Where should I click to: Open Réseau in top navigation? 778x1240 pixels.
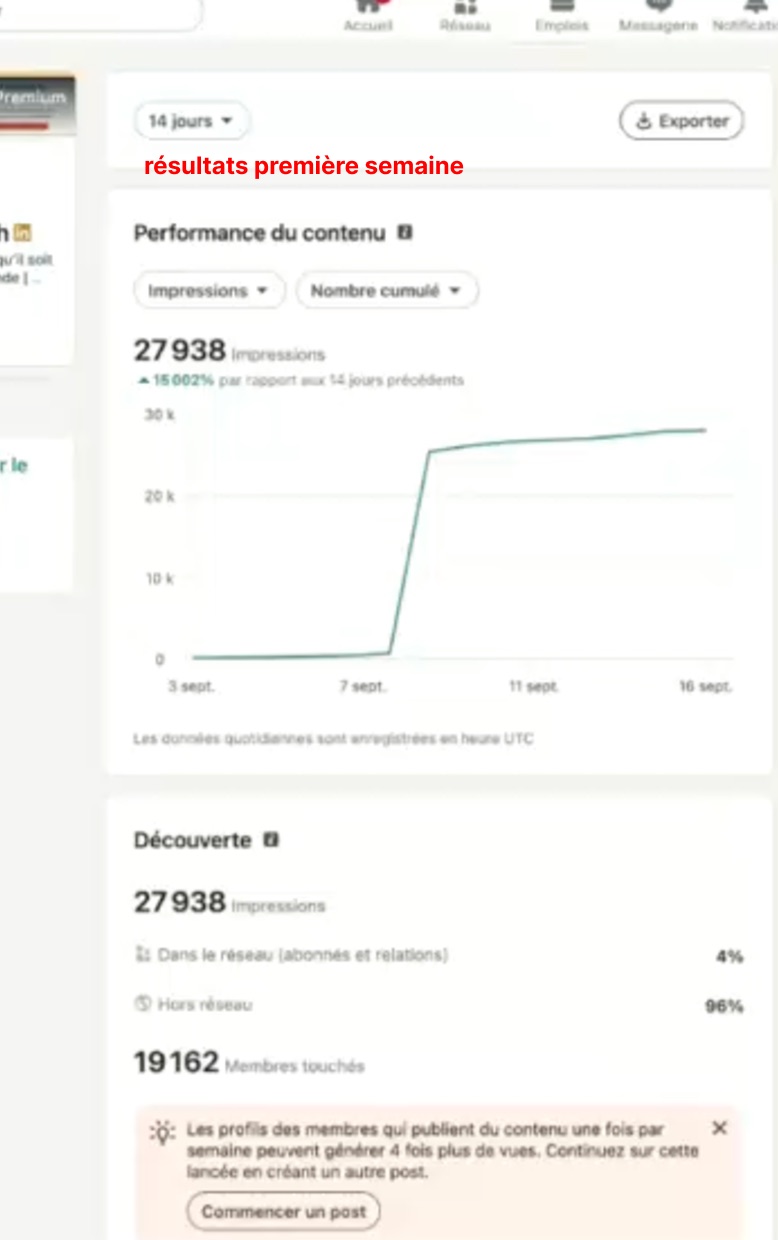click(465, 17)
